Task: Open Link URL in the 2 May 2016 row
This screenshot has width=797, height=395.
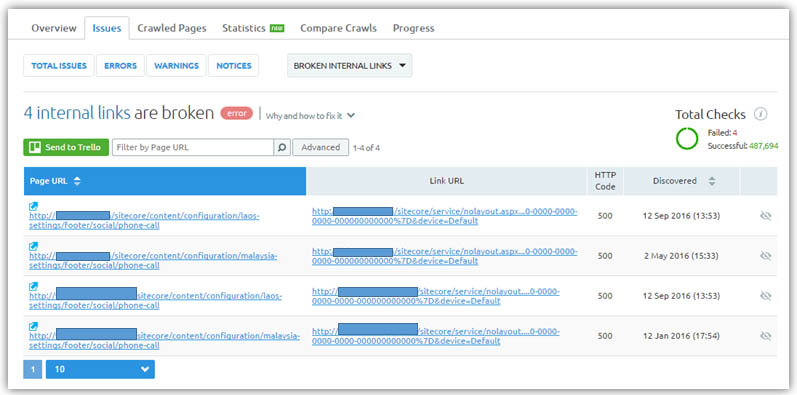Action: click(x=445, y=256)
